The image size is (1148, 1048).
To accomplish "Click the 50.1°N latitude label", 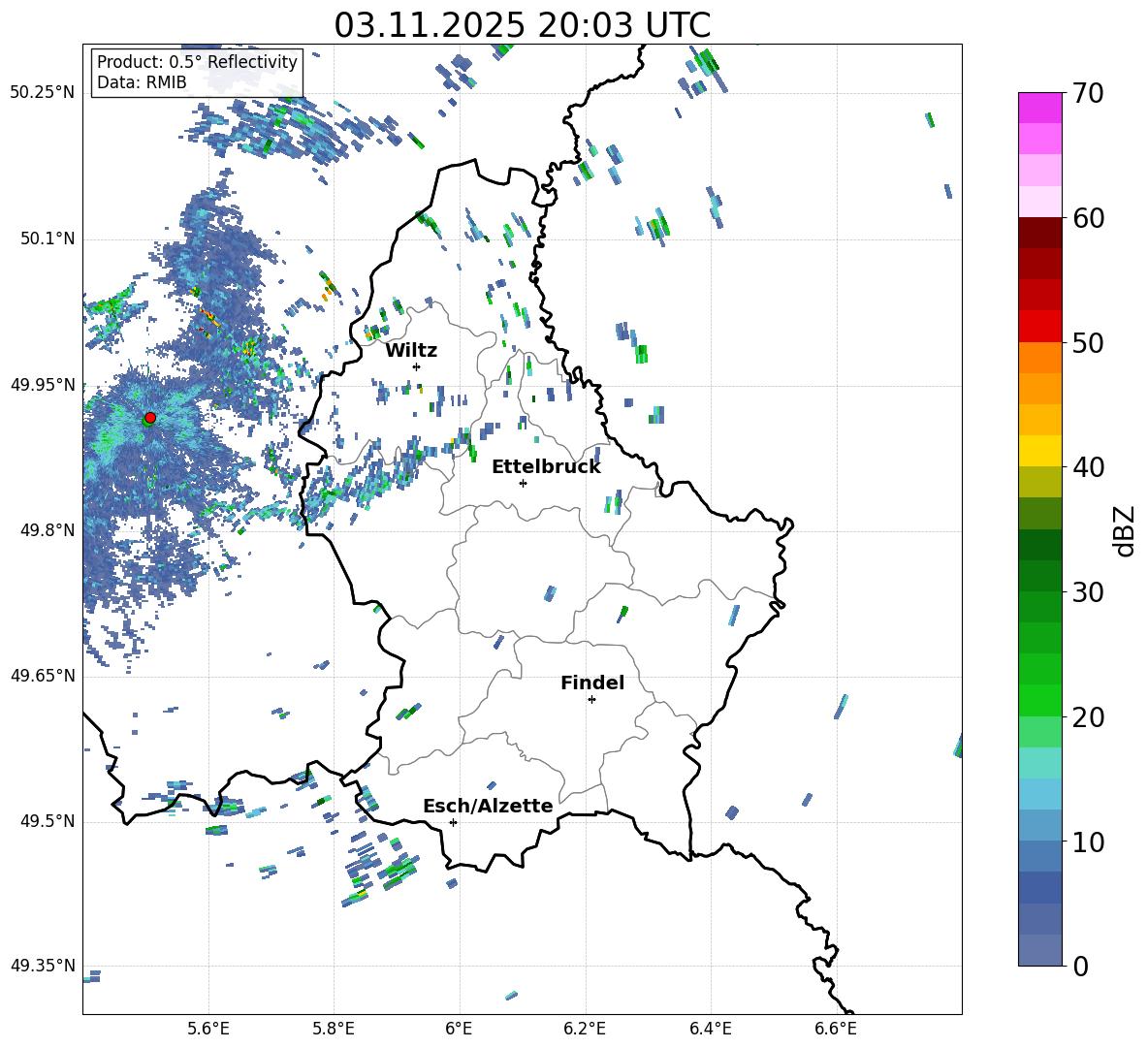I will [48, 239].
